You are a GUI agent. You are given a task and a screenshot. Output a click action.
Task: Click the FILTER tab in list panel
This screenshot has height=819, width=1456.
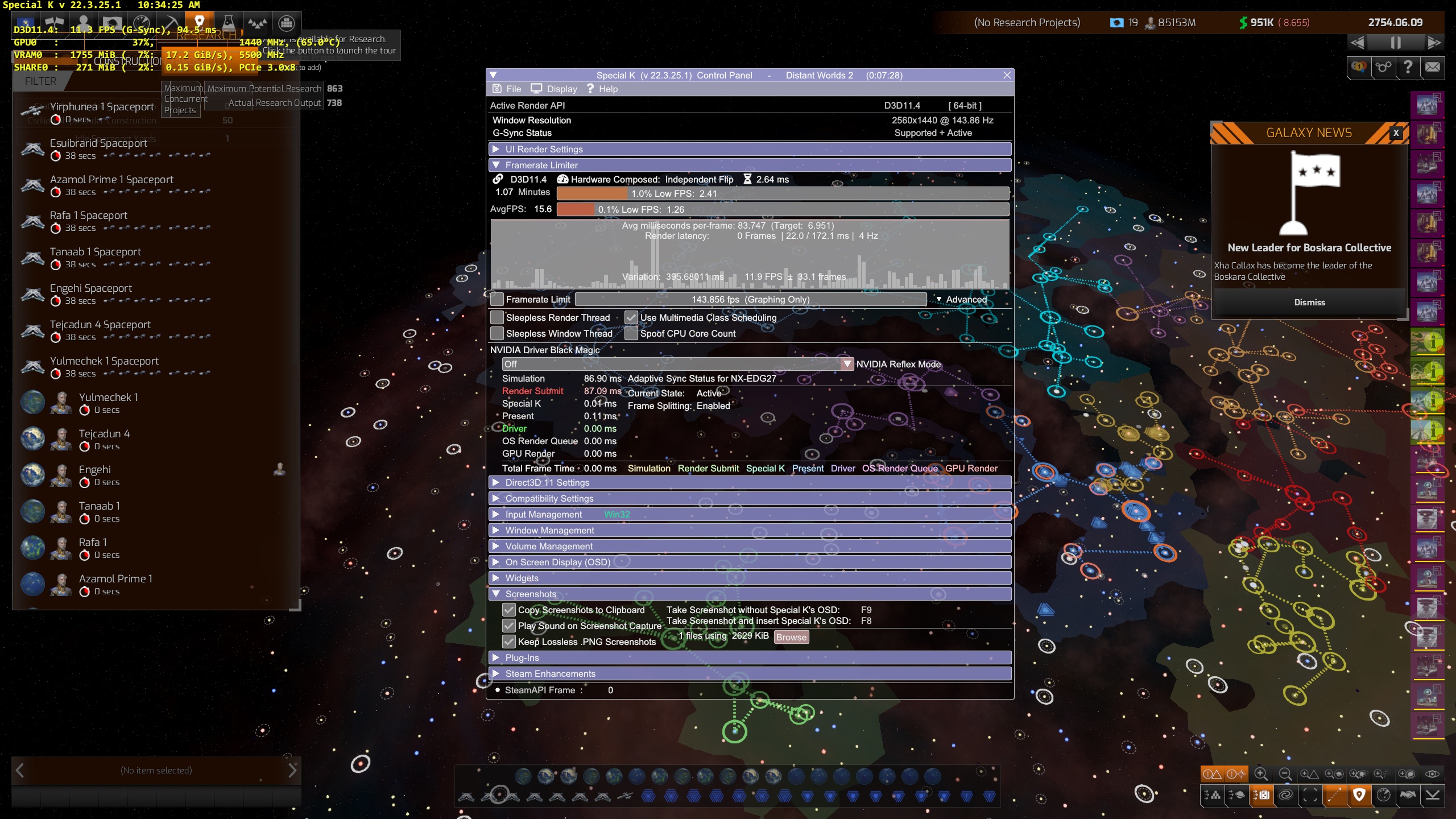pos(40,81)
